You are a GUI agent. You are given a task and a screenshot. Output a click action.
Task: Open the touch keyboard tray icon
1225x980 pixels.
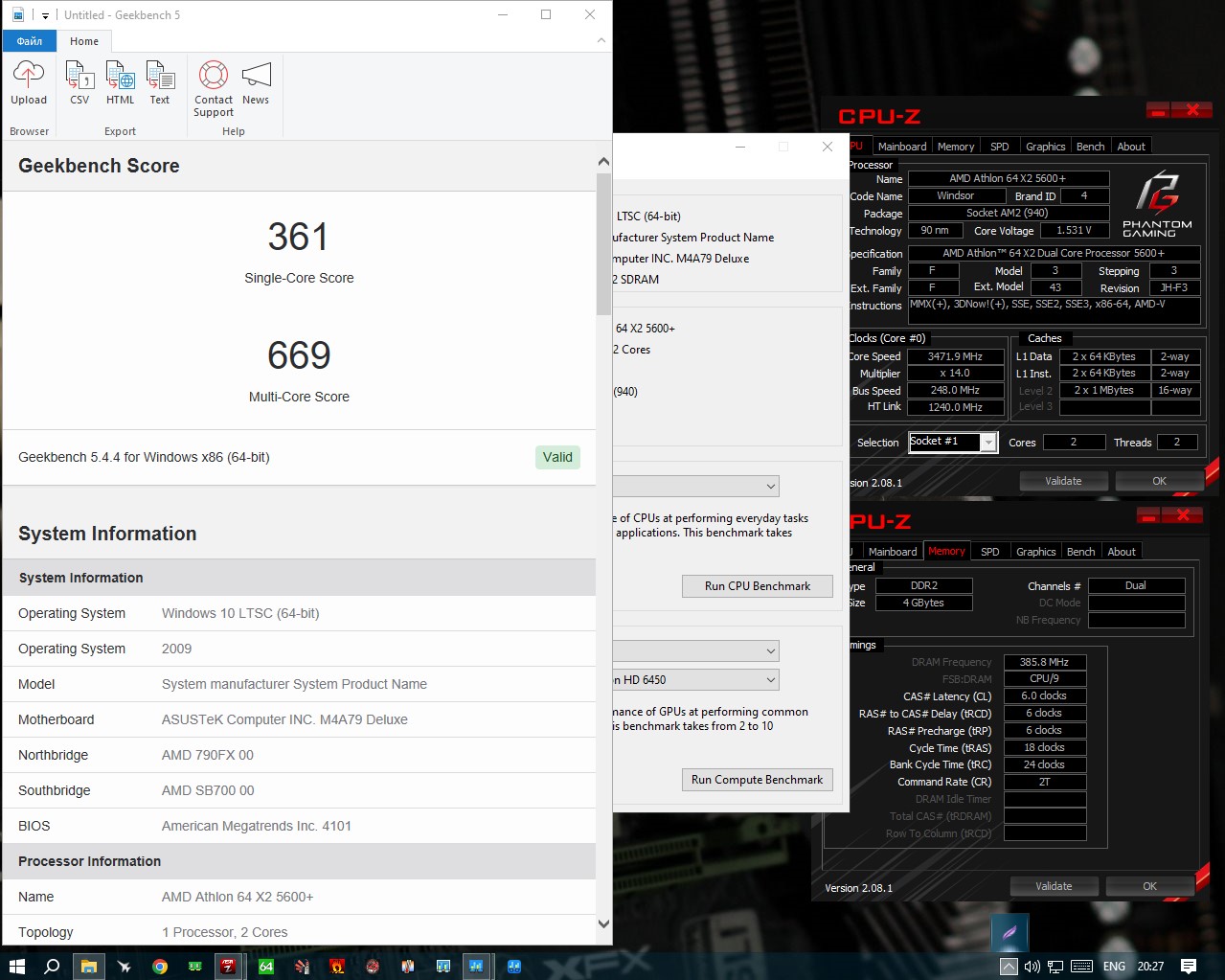(1081, 966)
